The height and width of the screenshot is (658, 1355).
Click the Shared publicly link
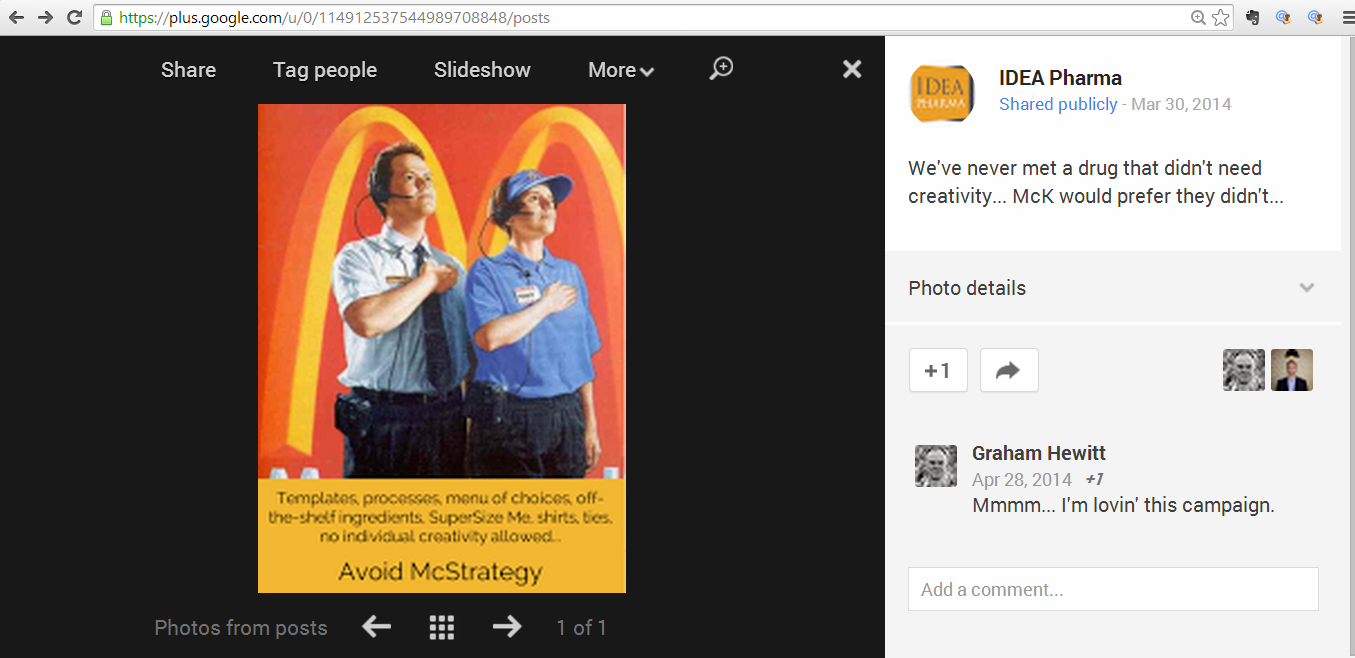pyautogui.click(x=1058, y=104)
